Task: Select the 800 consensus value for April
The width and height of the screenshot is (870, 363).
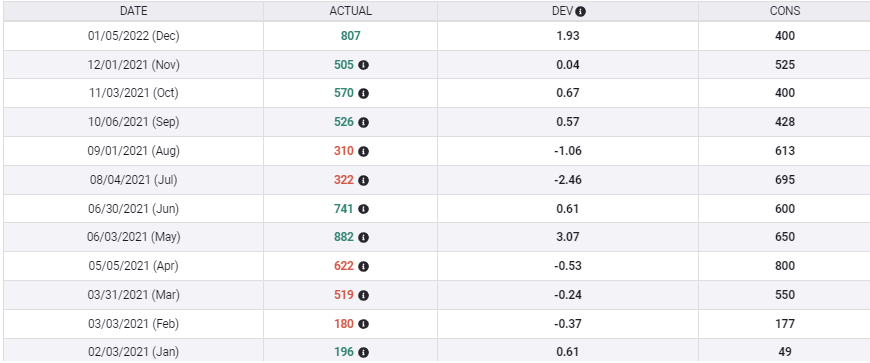Action: [x=785, y=266]
